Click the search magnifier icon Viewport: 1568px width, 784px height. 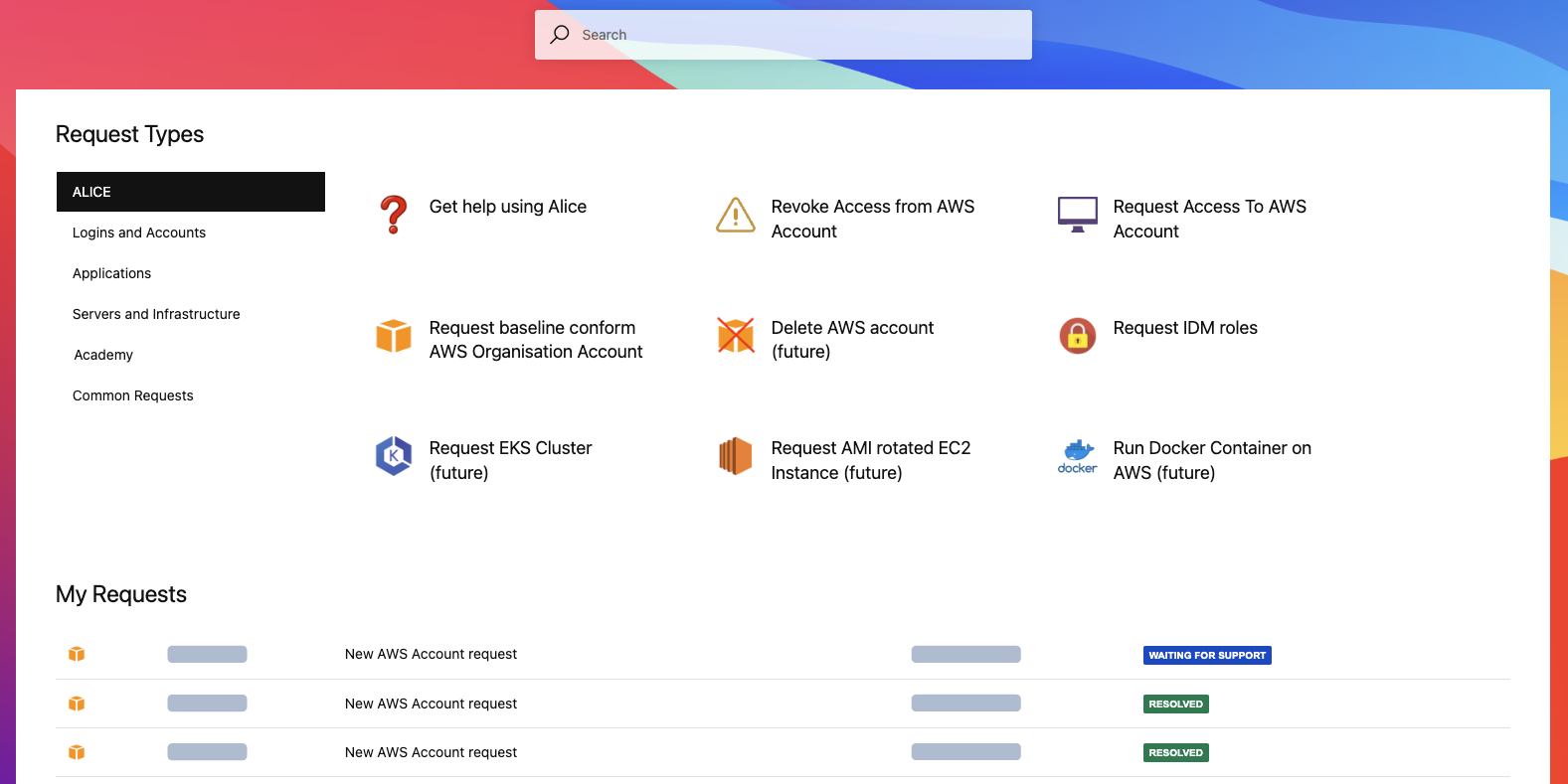pos(560,35)
